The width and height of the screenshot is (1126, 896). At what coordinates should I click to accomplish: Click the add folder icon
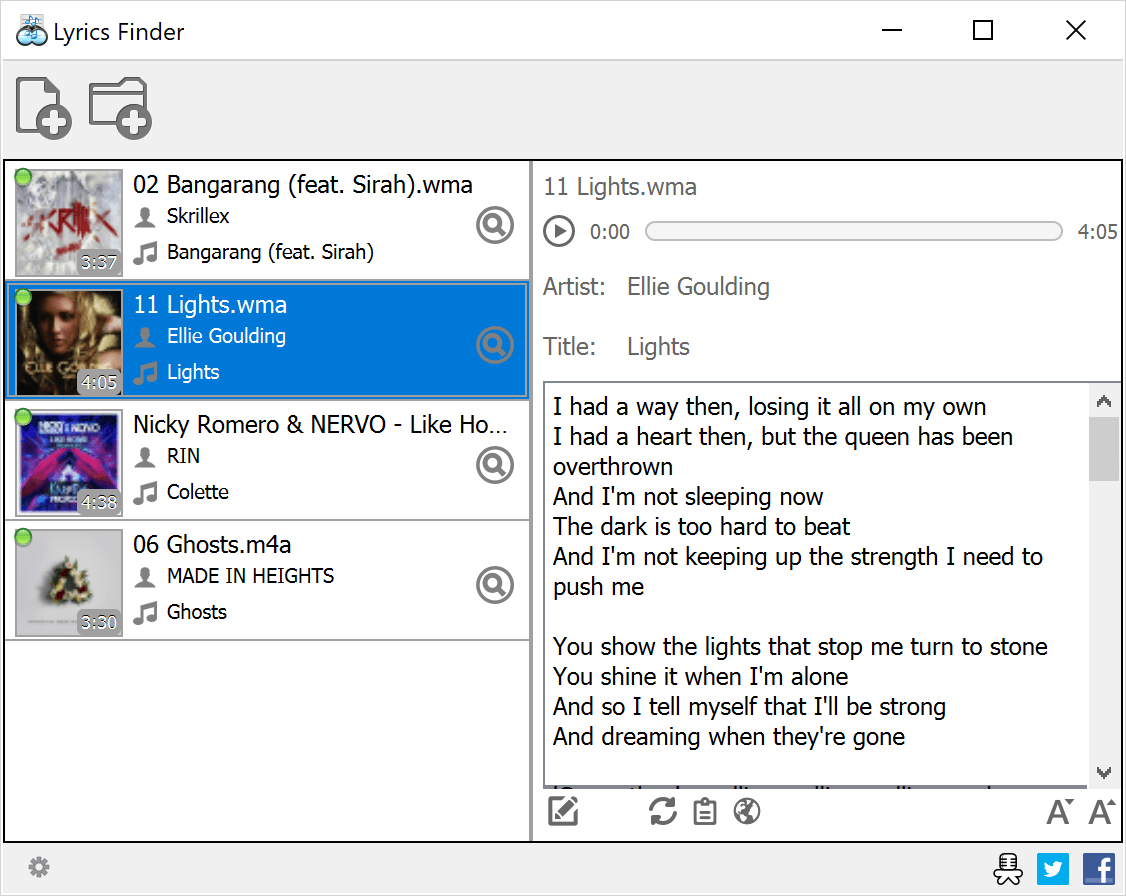pyautogui.click(x=120, y=108)
